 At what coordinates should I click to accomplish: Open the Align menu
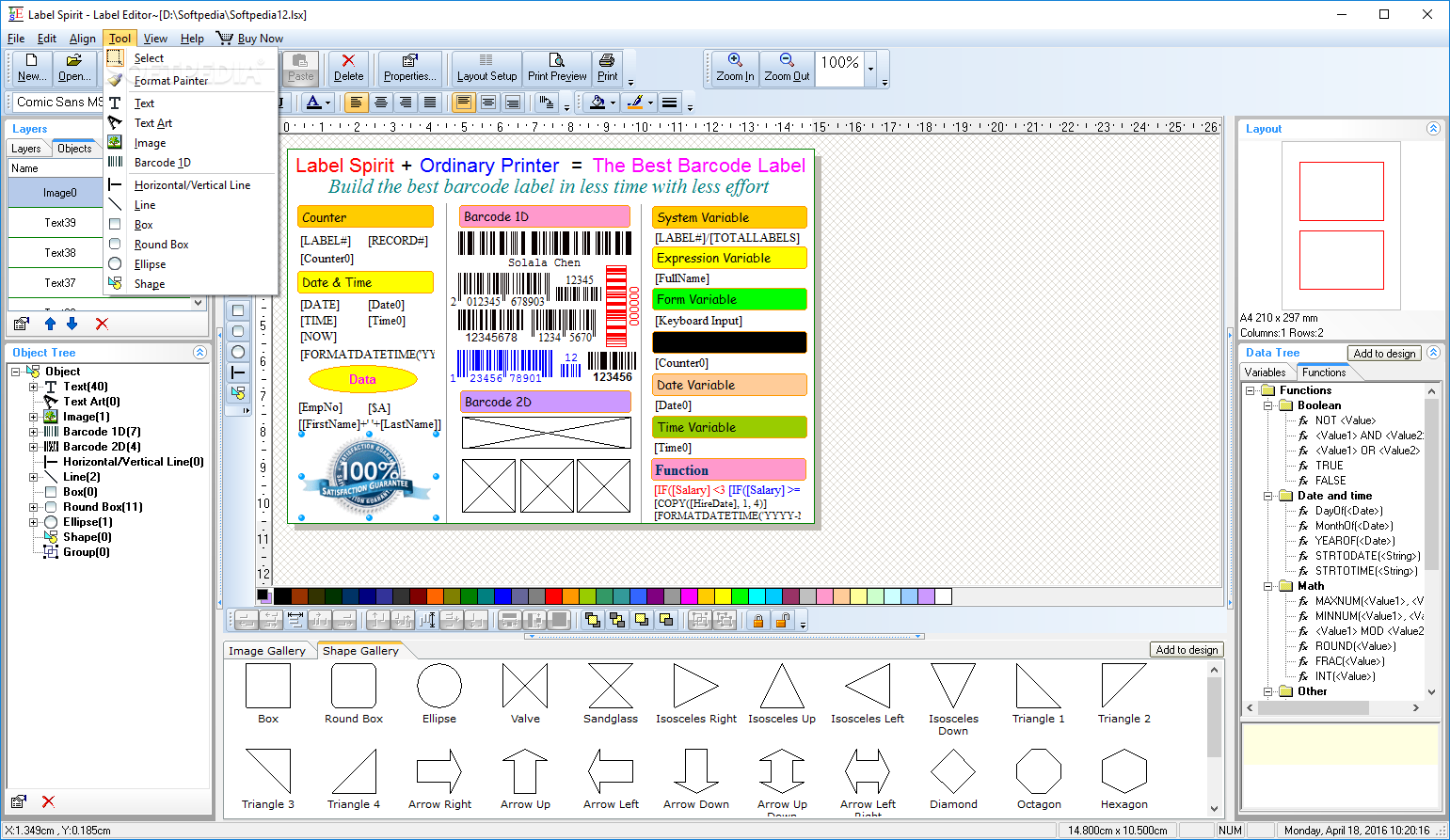82,39
